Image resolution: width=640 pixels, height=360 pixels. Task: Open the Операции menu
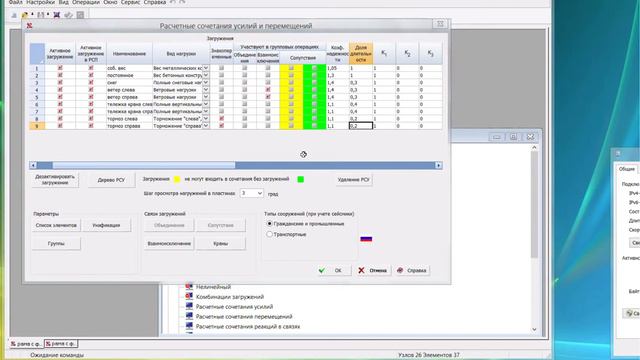pyautogui.click(x=86, y=2)
